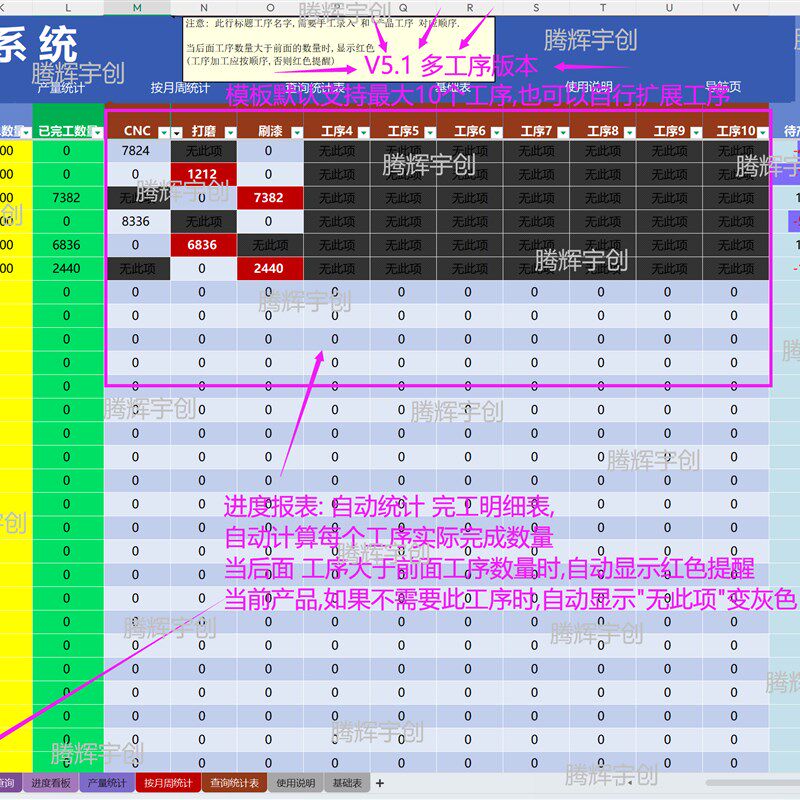Image resolution: width=800 pixels, height=800 pixels.
Task: Select 无此项 cell under 工序10 in 8336 row
Action: coord(736,221)
